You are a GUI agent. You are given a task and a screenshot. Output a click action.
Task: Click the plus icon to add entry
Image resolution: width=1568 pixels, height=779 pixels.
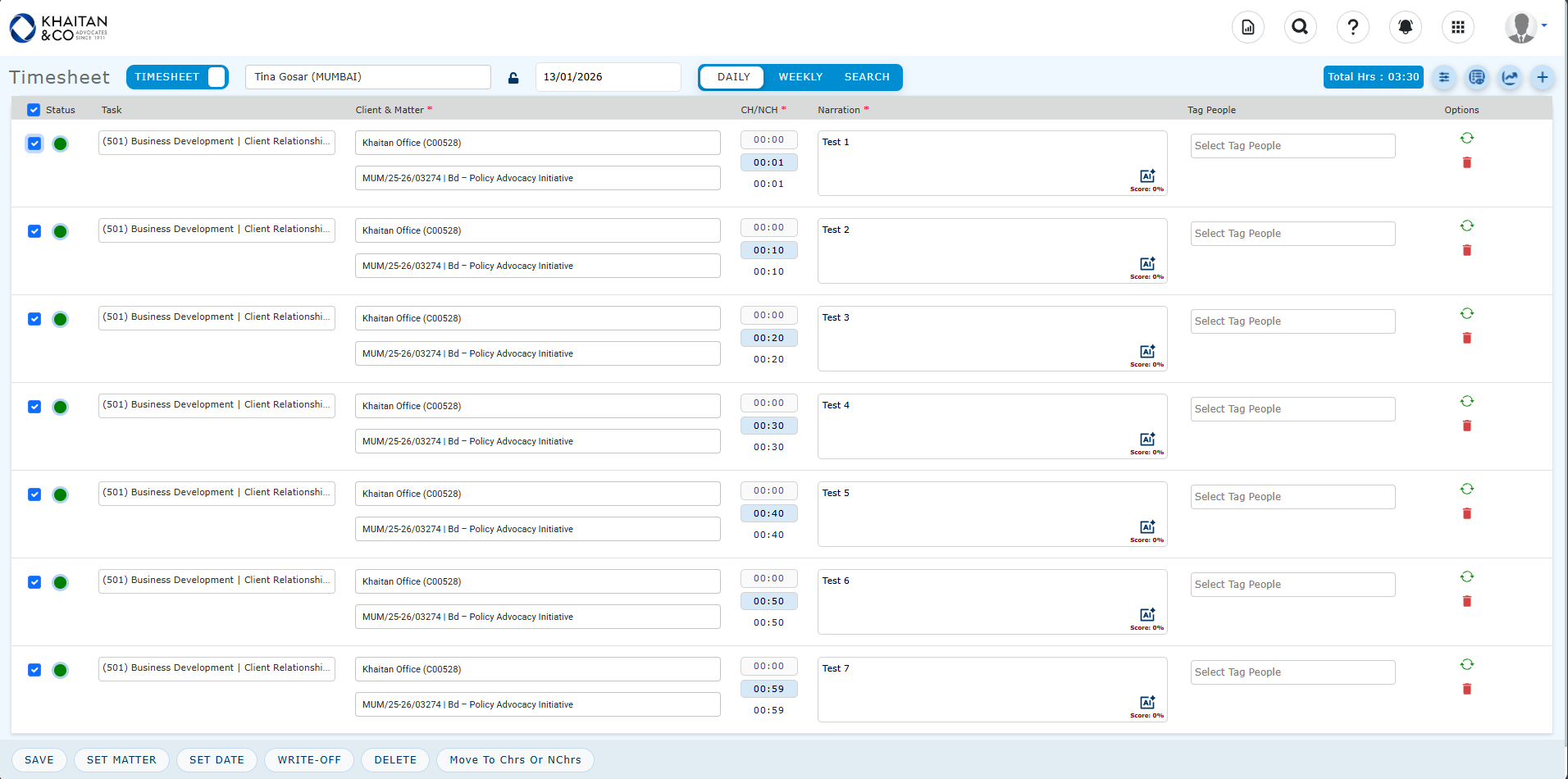pos(1542,77)
